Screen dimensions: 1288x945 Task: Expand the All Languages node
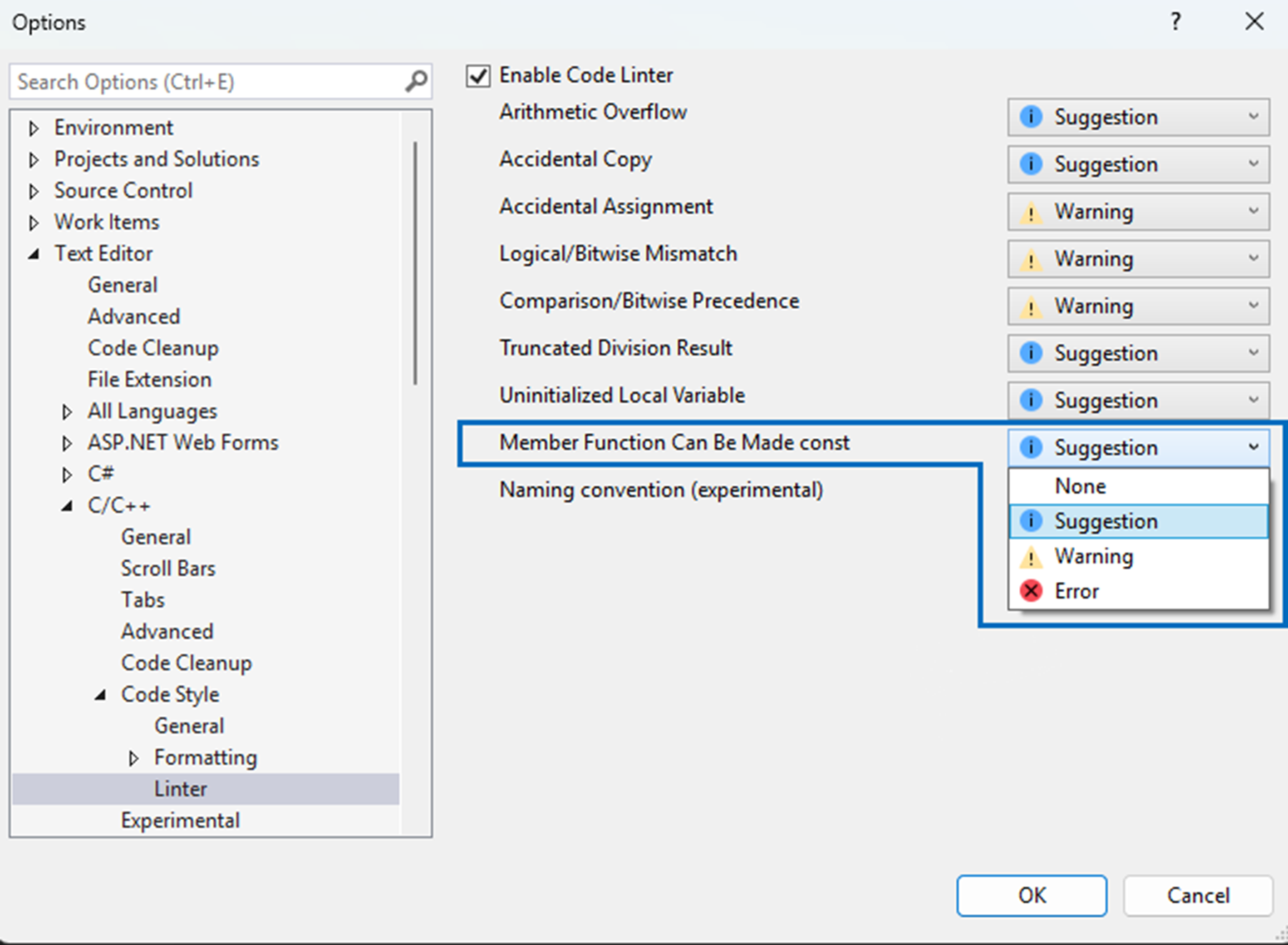(x=67, y=412)
